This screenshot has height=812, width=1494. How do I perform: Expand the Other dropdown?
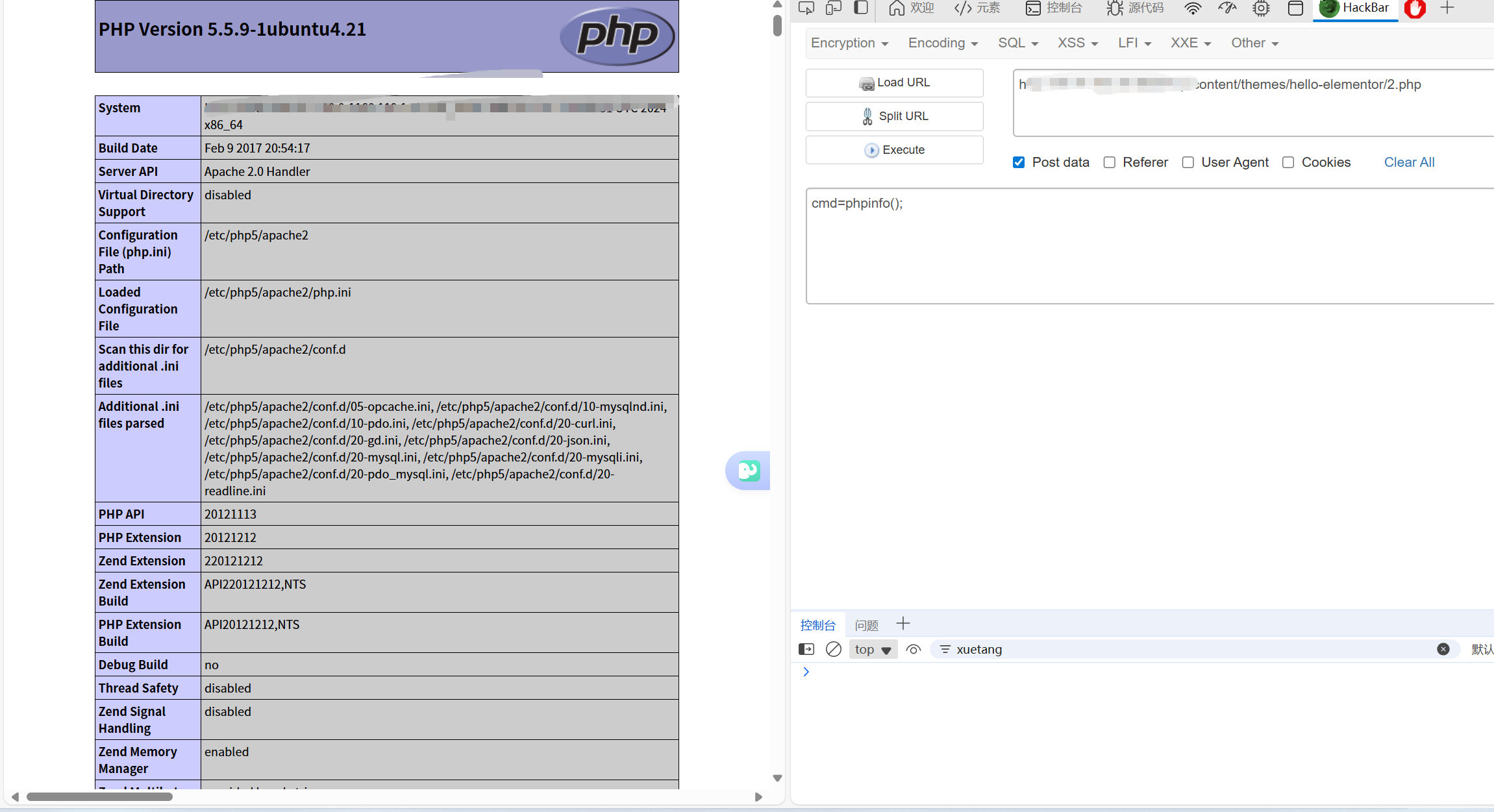[1254, 43]
